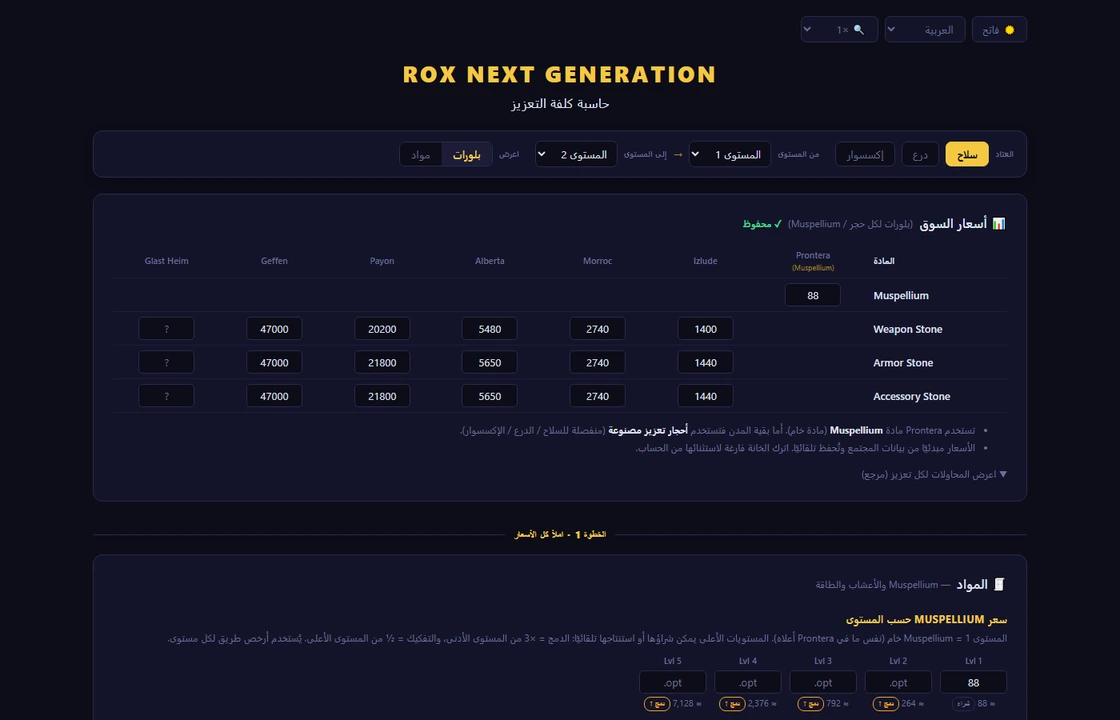Edit Armor Stone Payon price field
Image resolution: width=1120 pixels, height=720 pixels.
382,362
